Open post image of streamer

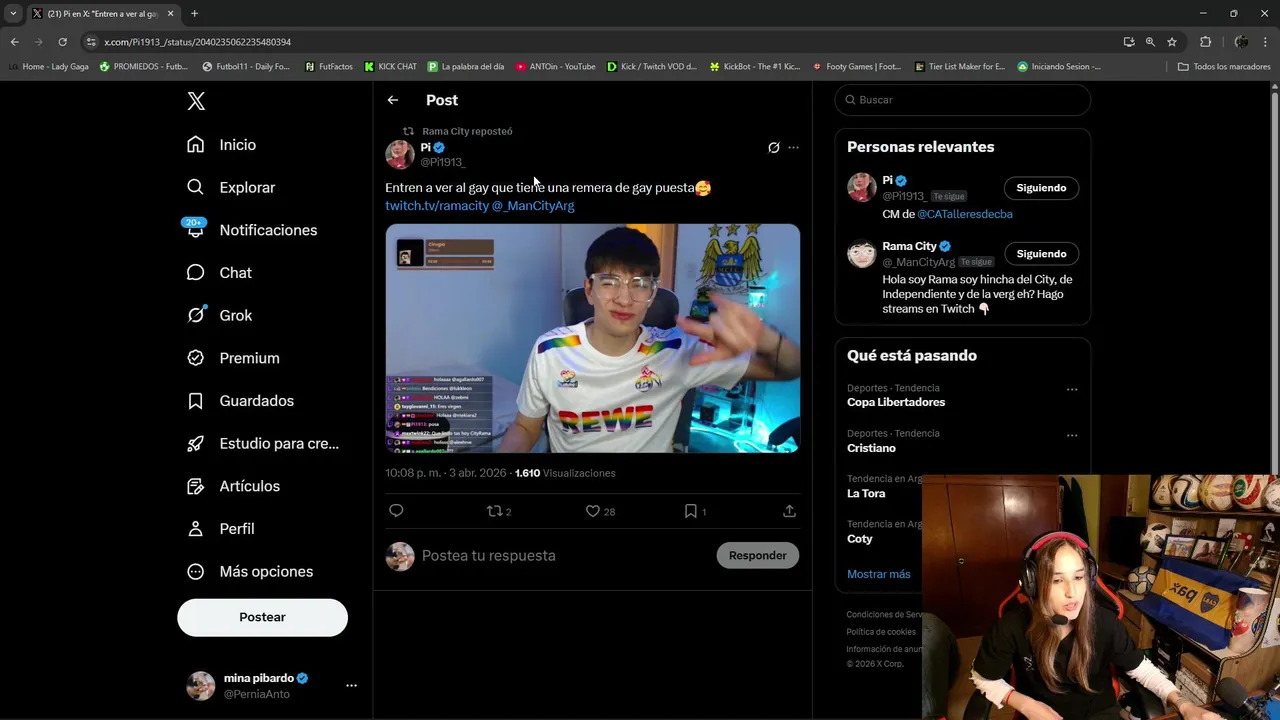[593, 338]
